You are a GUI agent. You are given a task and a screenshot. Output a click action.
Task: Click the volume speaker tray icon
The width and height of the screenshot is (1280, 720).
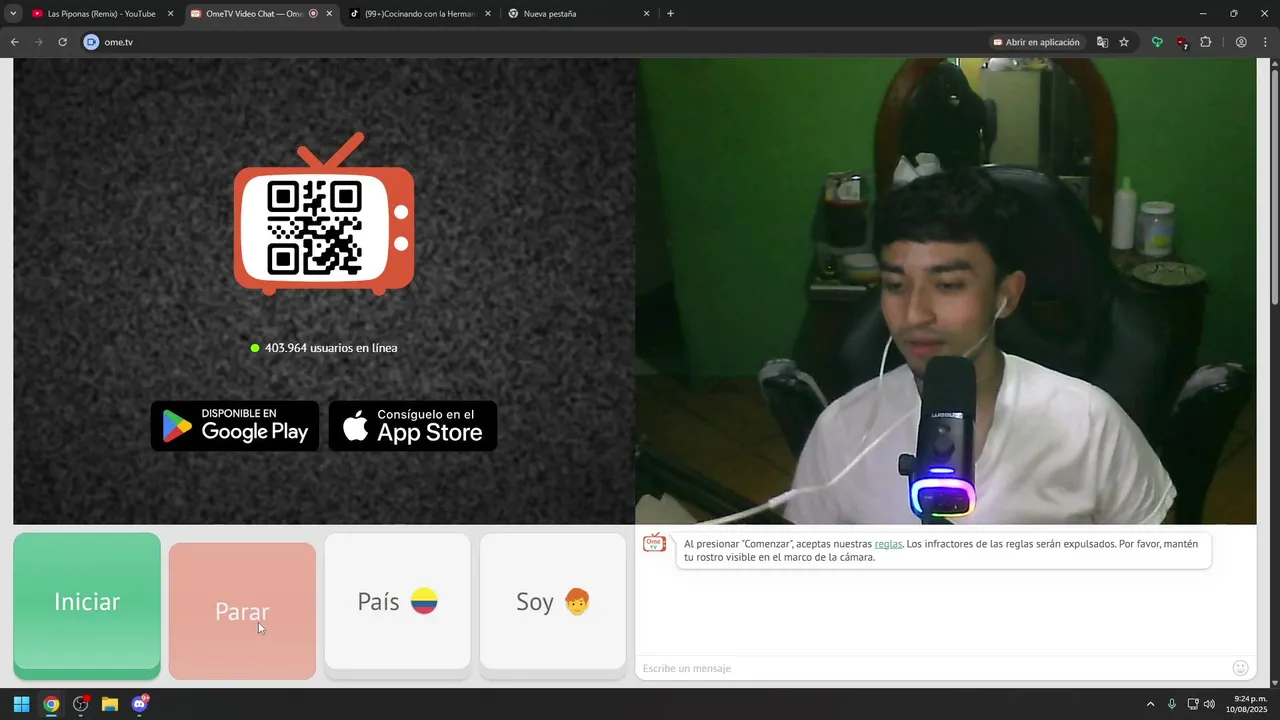tap(1209, 704)
